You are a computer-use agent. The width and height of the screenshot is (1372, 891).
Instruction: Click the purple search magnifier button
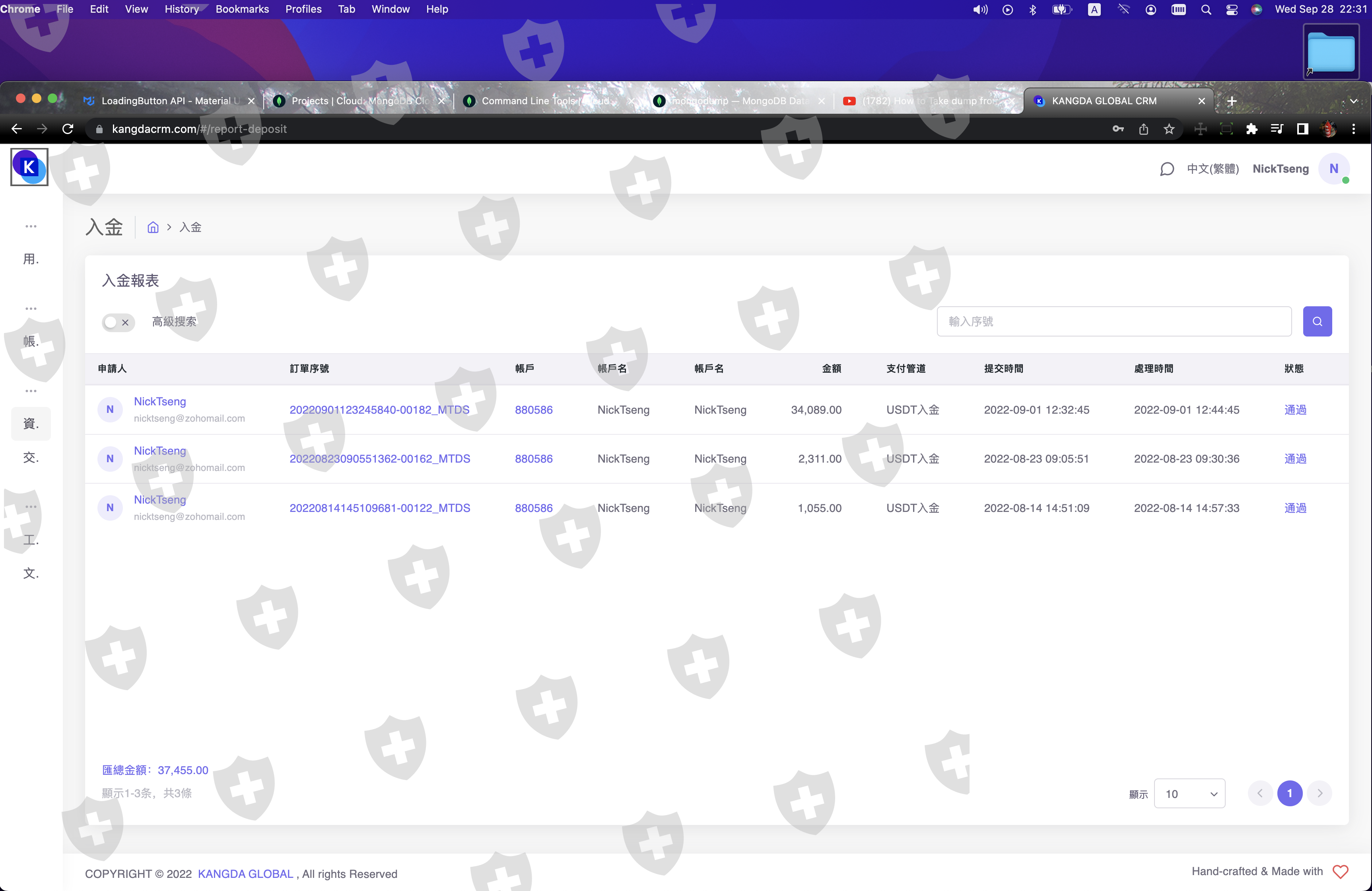coord(1317,321)
